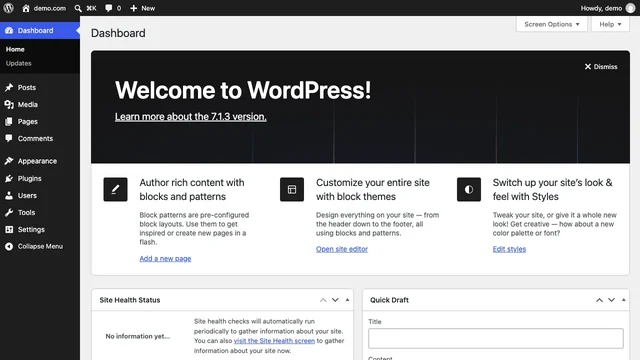This screenshot has width=640, height=360.
Task: Open the search command palette icon
Action: click(78, 8)
